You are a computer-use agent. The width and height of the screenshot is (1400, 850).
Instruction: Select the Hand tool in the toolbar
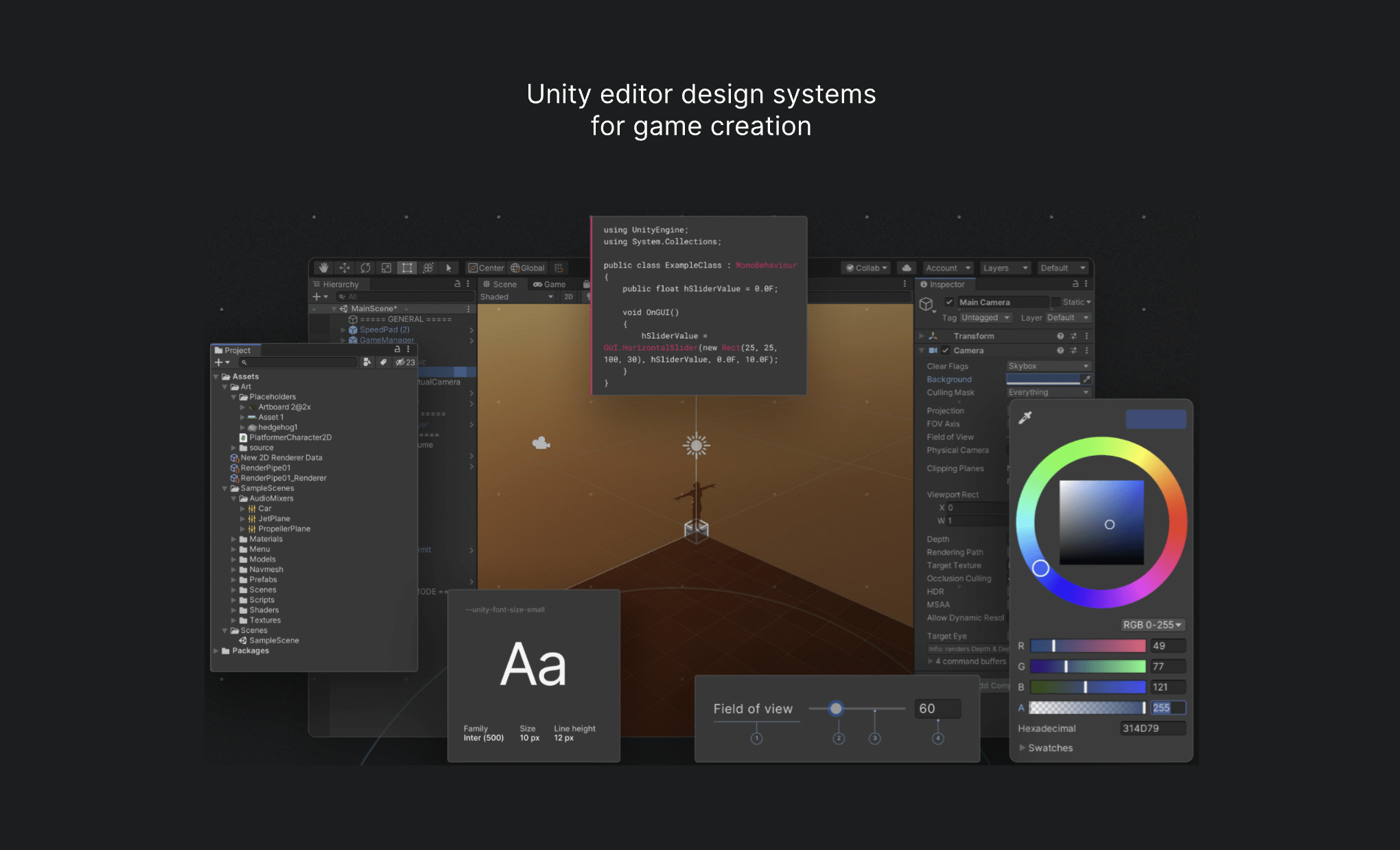point(324,268)
